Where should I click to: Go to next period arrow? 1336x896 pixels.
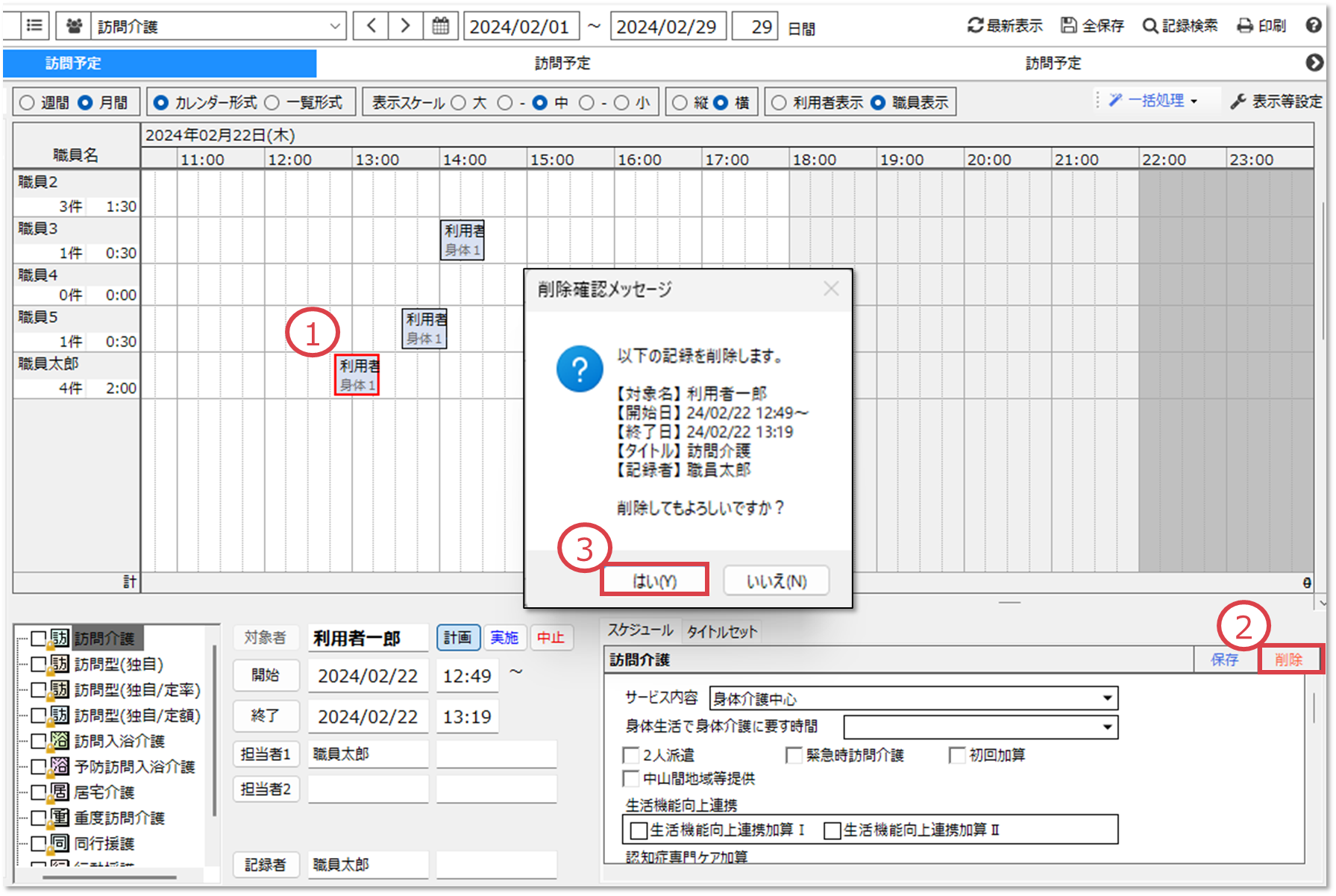pos(405,26)
